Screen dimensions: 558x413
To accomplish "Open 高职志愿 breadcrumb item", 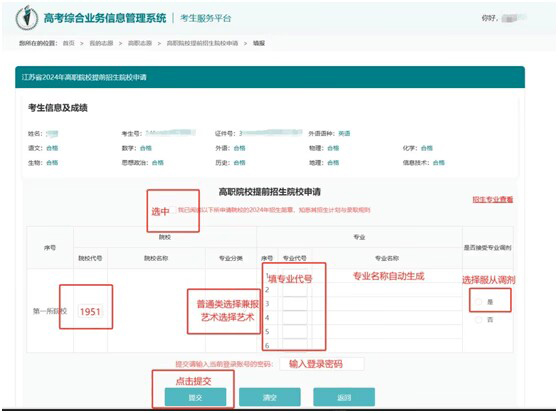I will [140, 43].
